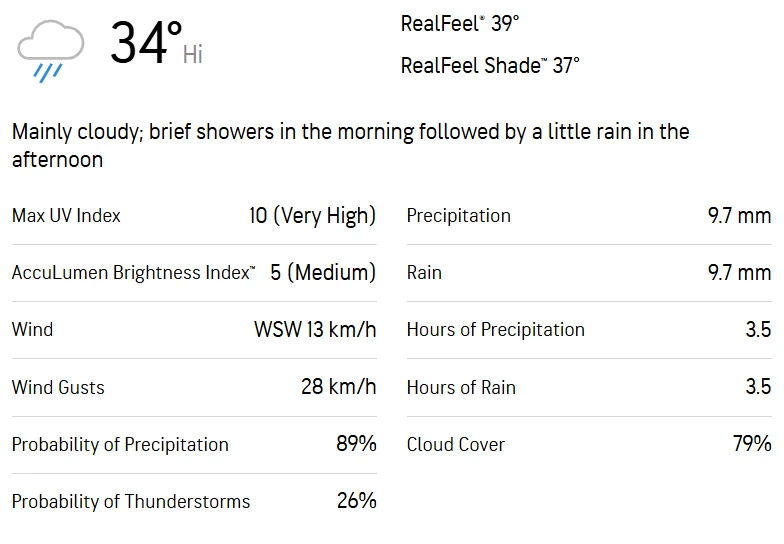Image resolution: width=784 pixels, height=544 pixels.
Task: Click the WSW 13 km/h wind value
Action: (315, 330)
